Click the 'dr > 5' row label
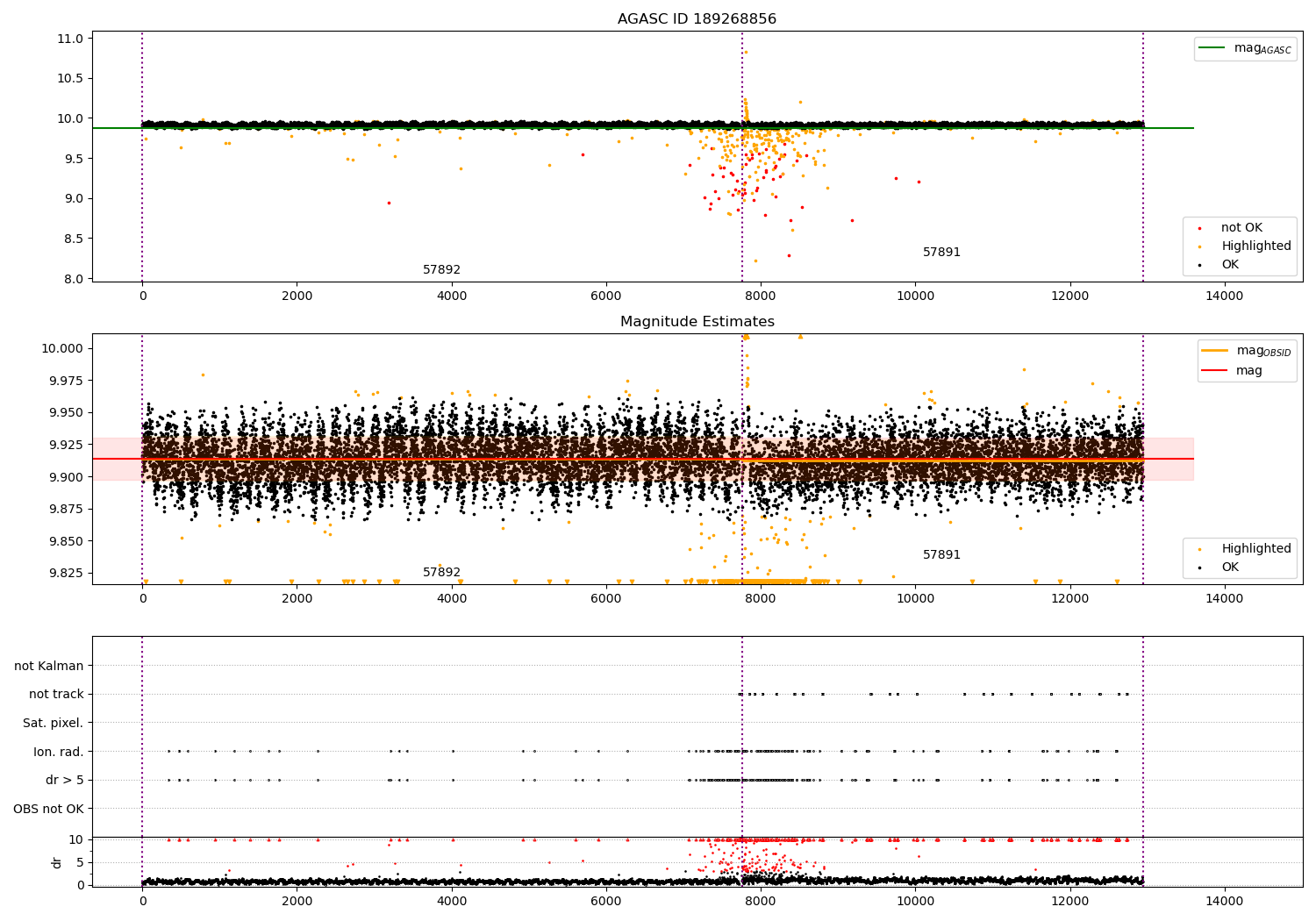 point(65,780)
